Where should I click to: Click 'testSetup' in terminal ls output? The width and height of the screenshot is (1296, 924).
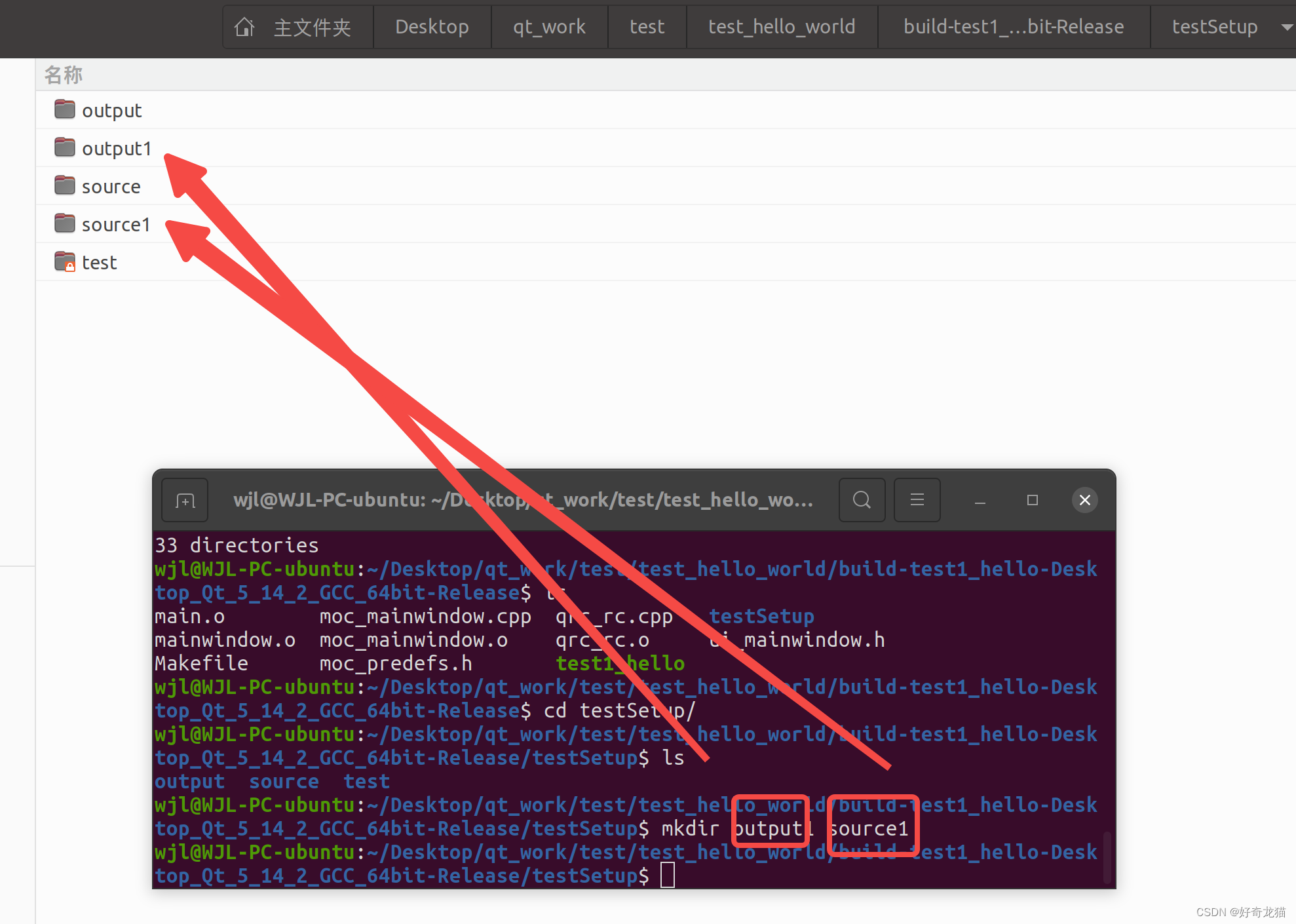coord(761,616)
